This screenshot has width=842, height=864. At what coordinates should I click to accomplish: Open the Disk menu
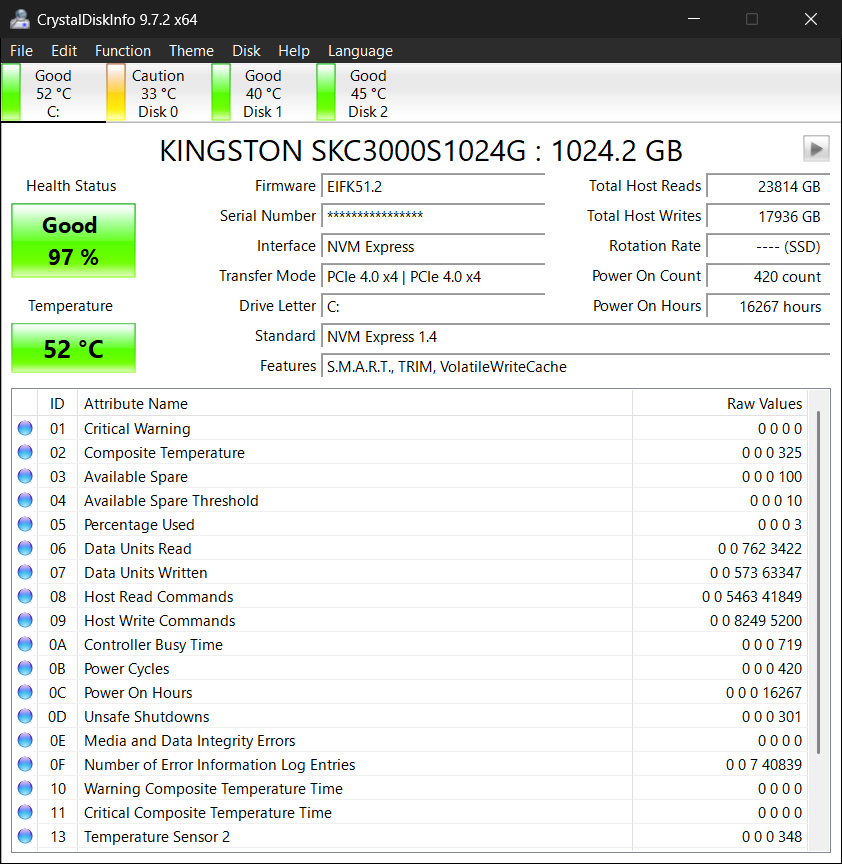pos(246,51)
